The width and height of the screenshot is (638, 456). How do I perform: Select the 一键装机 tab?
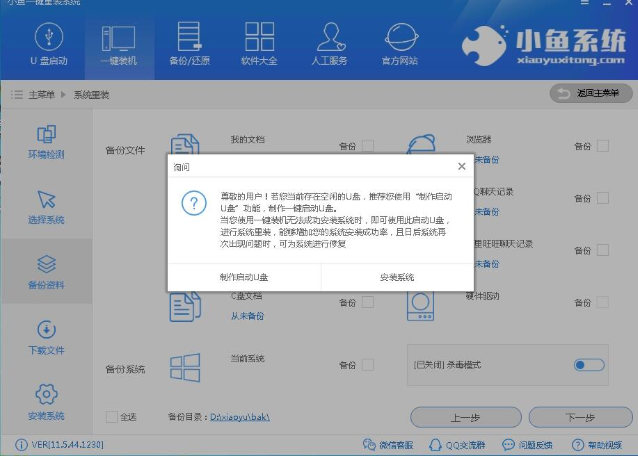[x=119, y=45]
